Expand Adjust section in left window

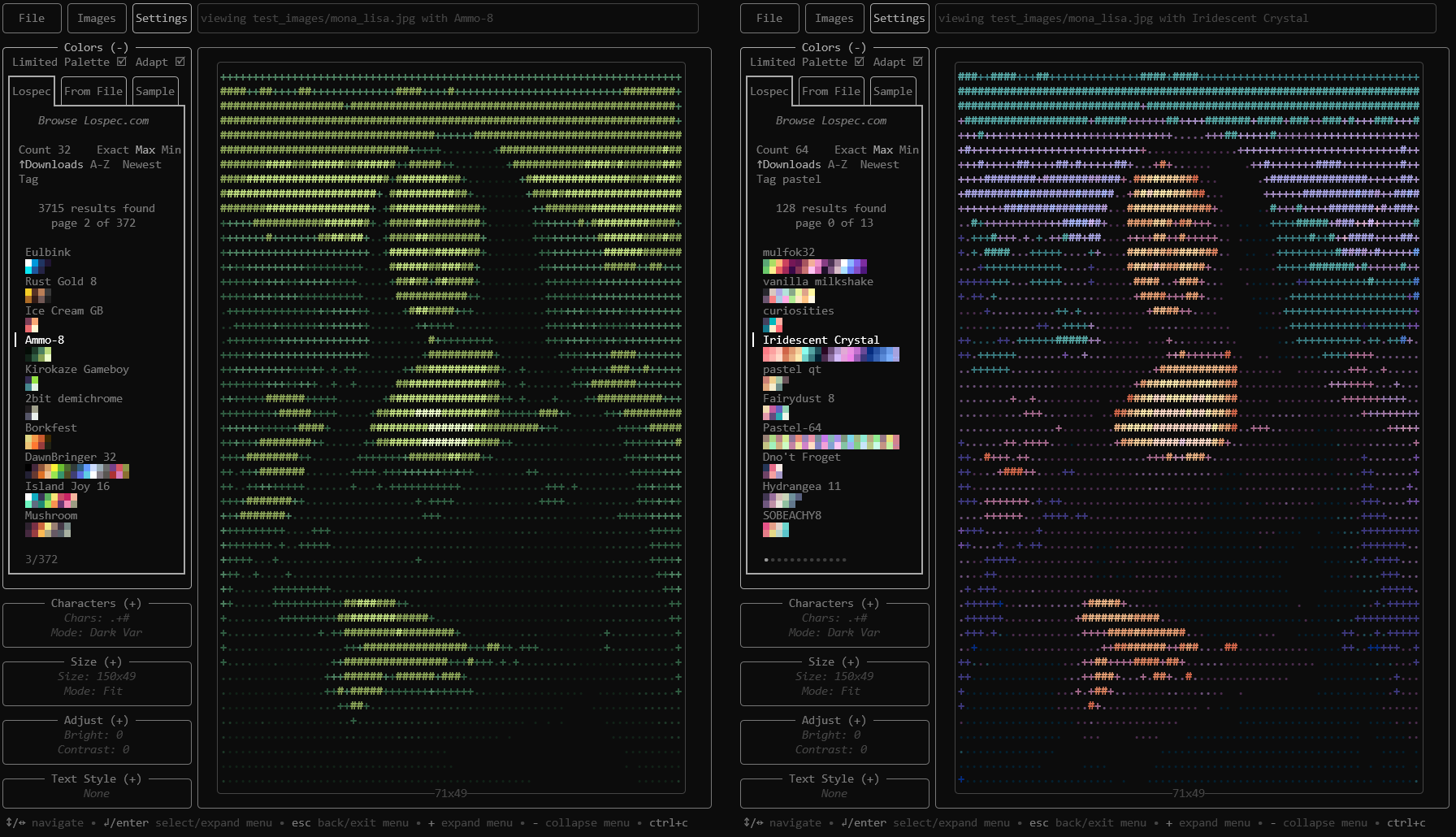[97, 720]
